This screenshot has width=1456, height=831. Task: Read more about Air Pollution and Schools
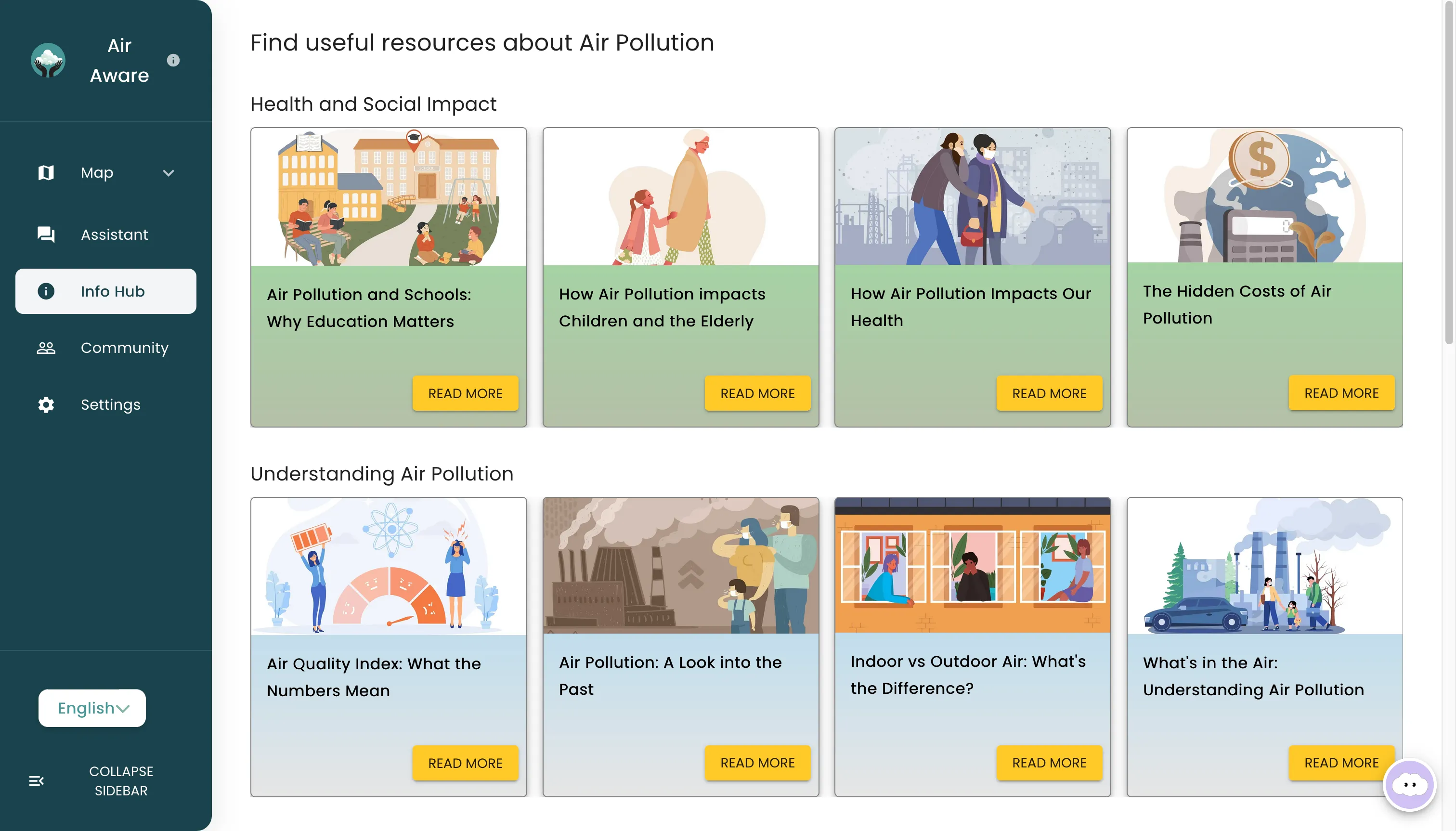pos(465,393)
